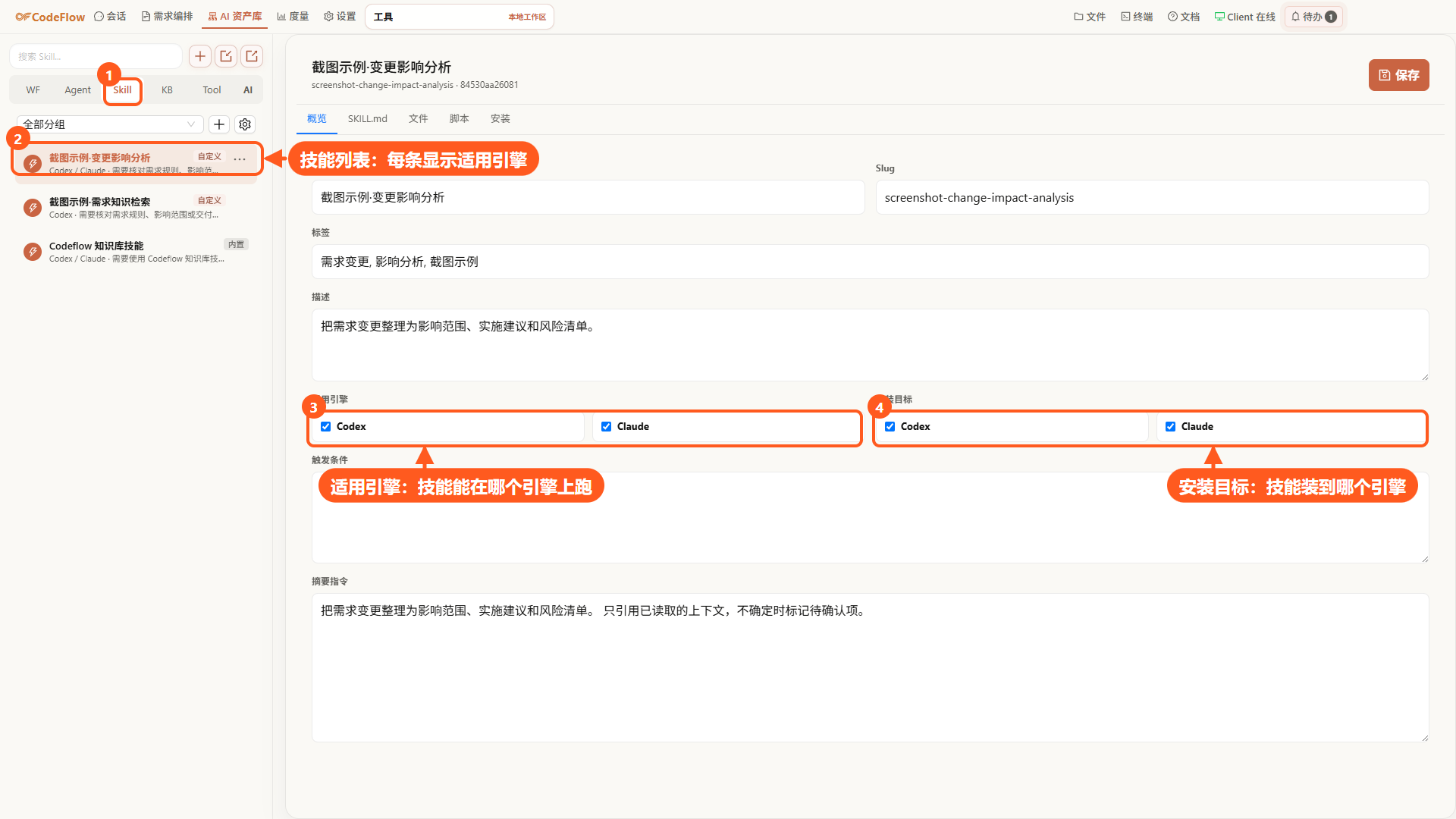Open the 文档 help docs
This screenshot has width=1456, height=819.
(x=1184, y=17)
